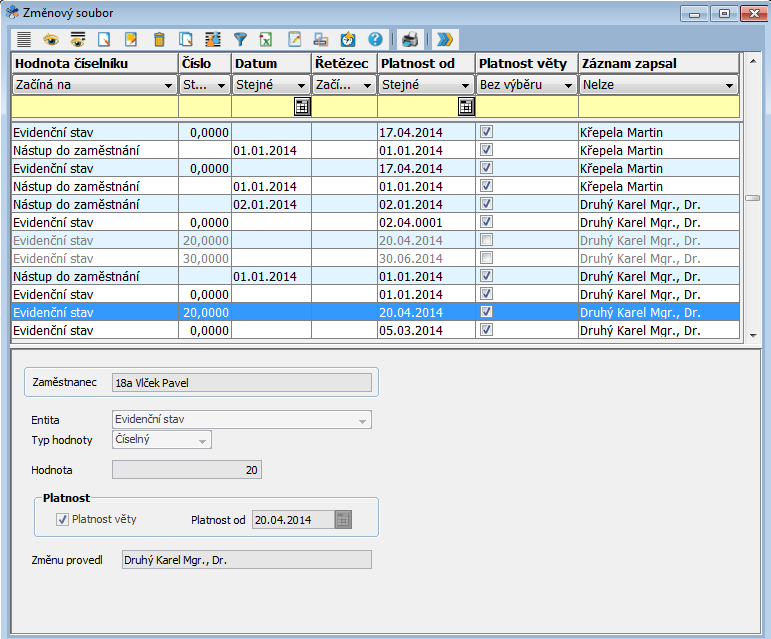The width and height of the screenshot is (771, 639).
Task: Click the Hodnota číselníku yellow filter input
Action: click(95, 107)
